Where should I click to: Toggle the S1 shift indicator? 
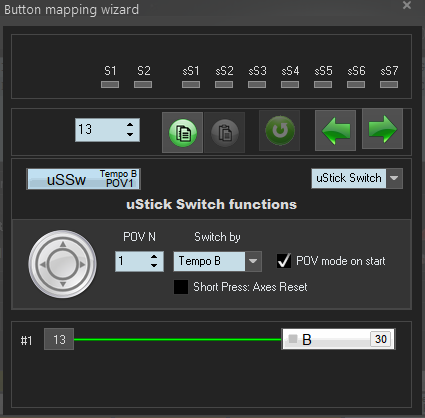click(x=110, y=85)
